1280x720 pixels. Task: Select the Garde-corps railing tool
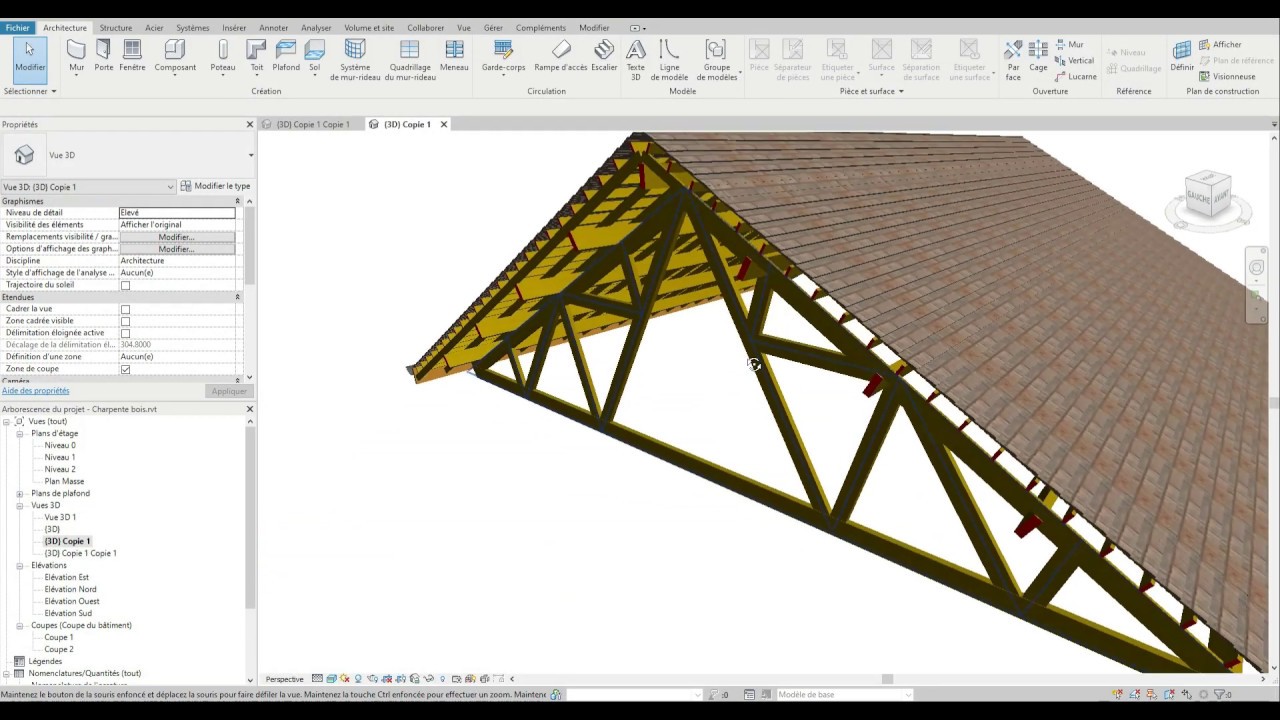click(503, 55)
